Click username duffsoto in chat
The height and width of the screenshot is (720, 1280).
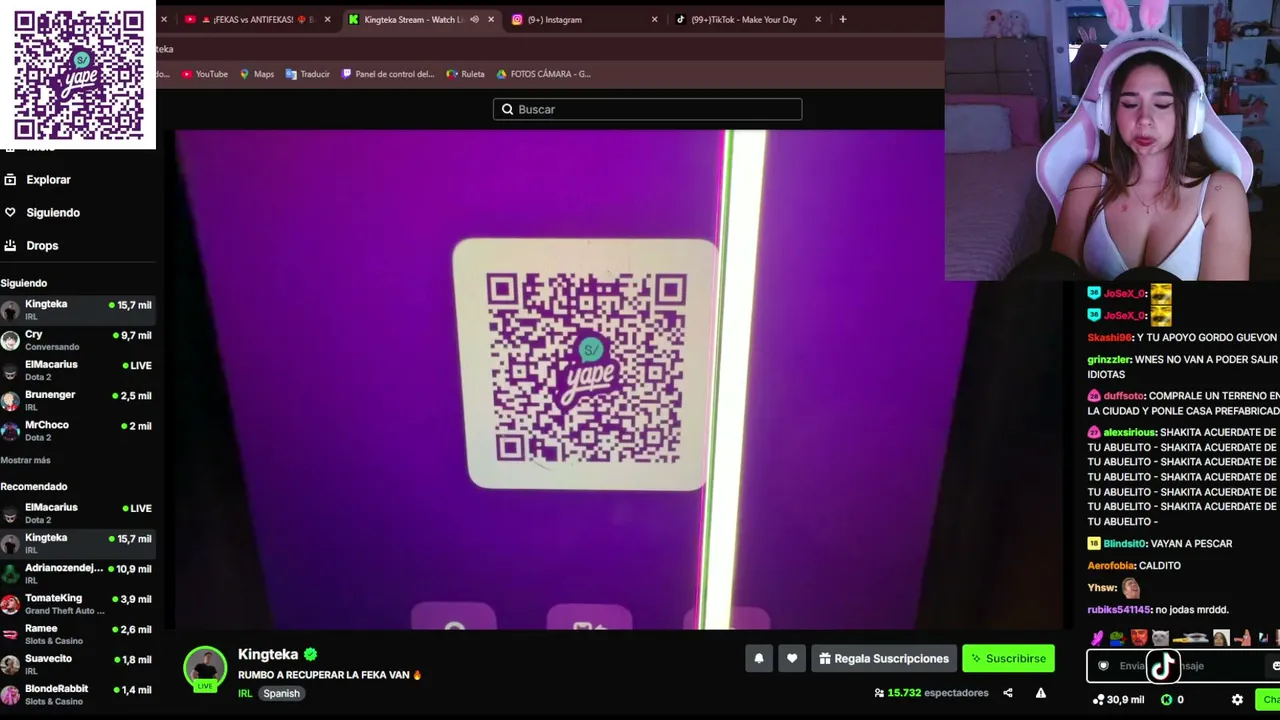click(x=1123, y=396)
